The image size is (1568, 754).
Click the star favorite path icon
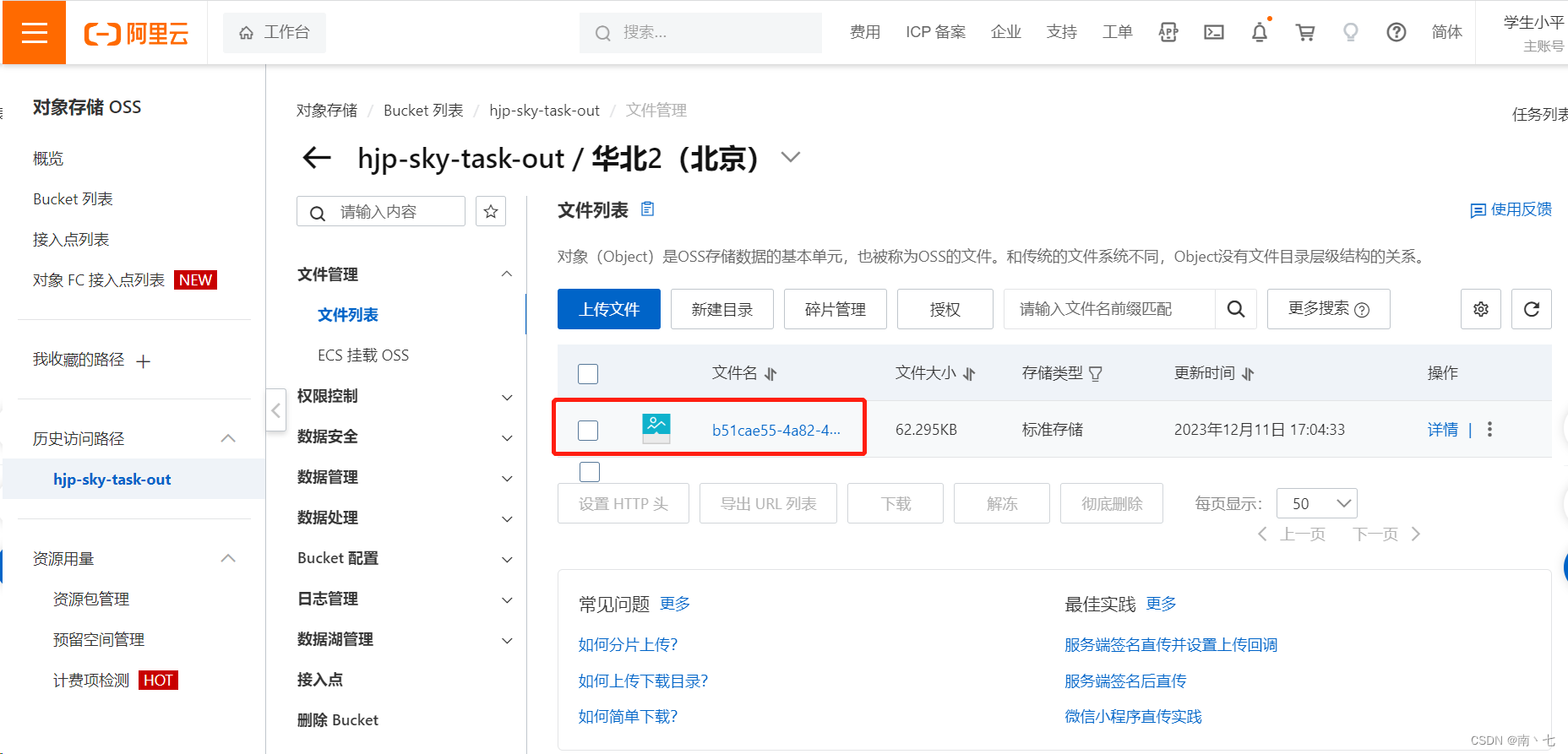(x=491, y=211)
